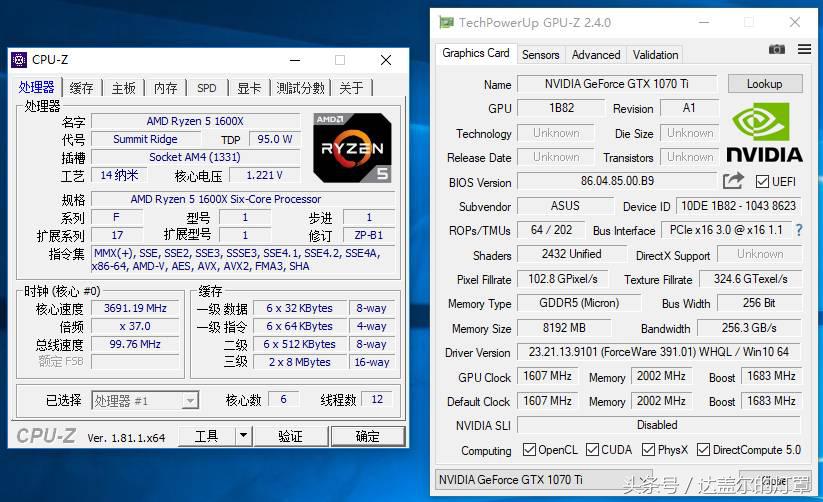Switch to the 内存 tab

(165, 88)
